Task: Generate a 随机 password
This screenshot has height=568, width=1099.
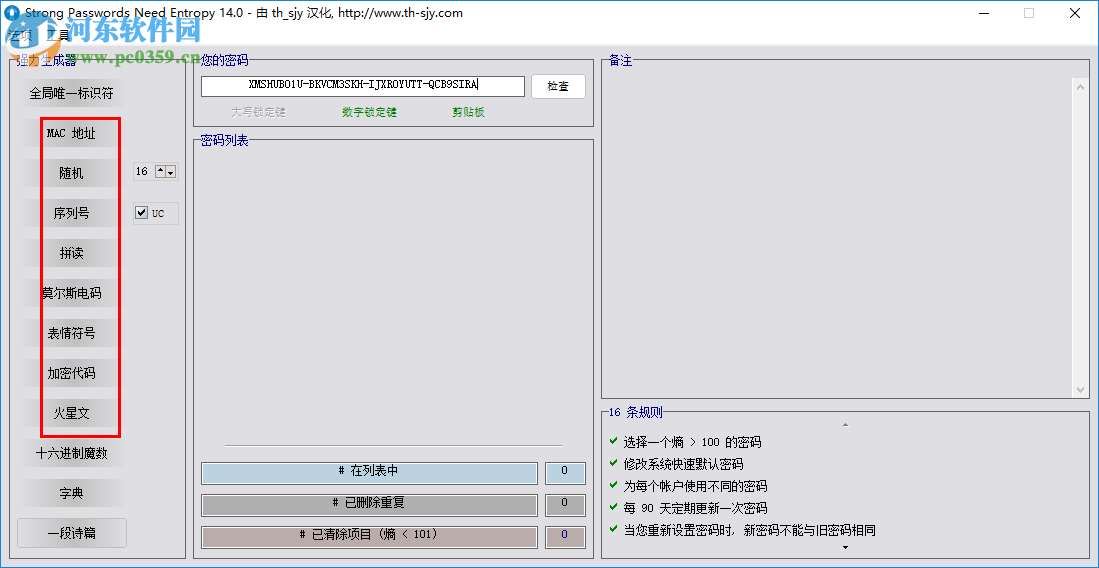Action: pyautogui.click(x=71, y=173)
